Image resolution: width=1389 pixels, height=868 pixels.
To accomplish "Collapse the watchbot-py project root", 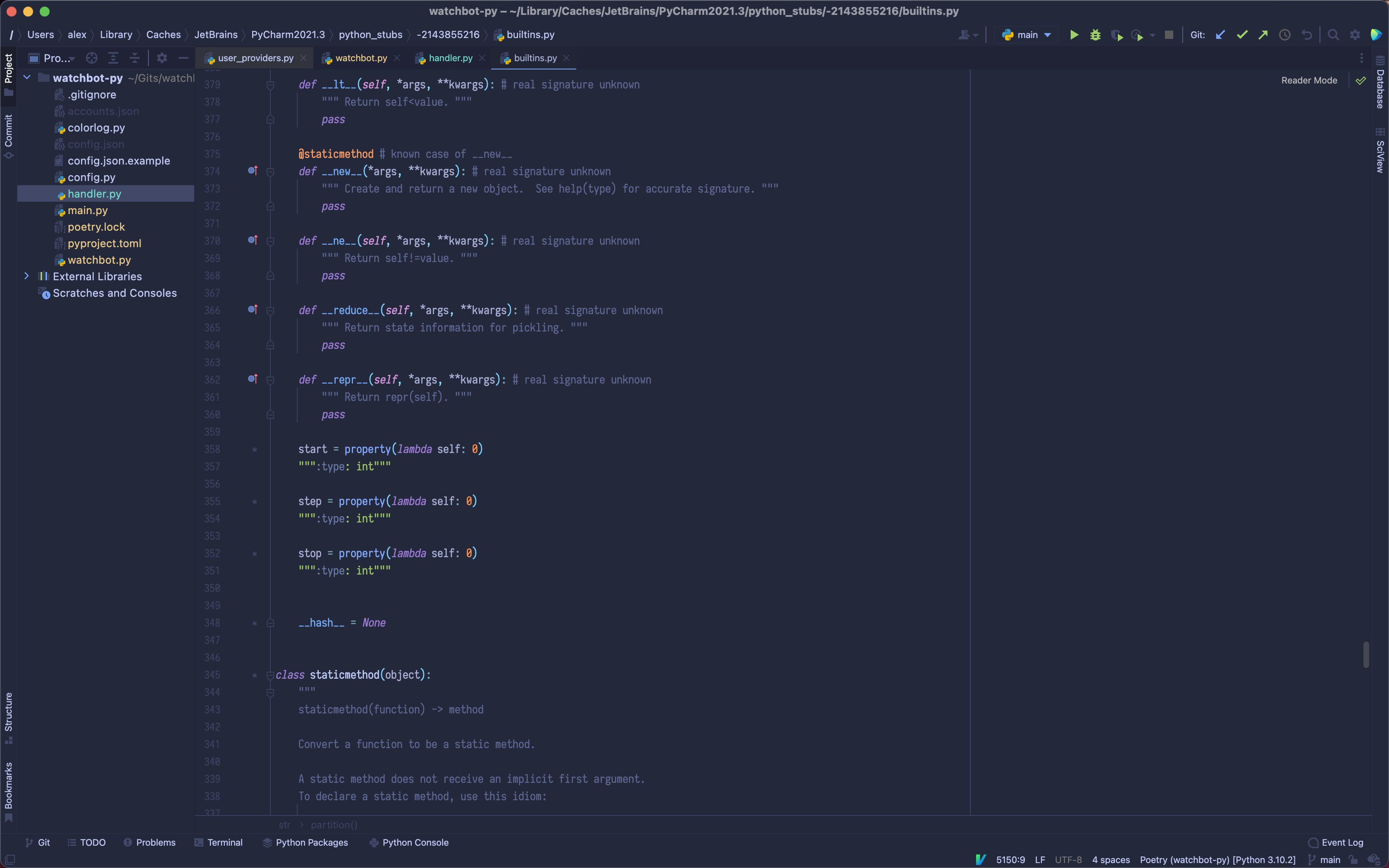I will coord(26,78).
